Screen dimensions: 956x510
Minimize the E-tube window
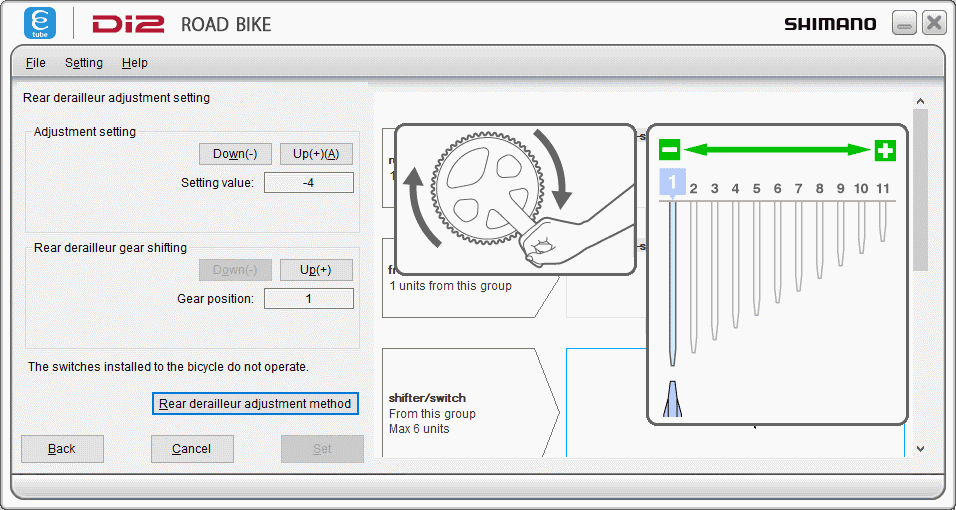pyautogui.click(x=904, y=24)
